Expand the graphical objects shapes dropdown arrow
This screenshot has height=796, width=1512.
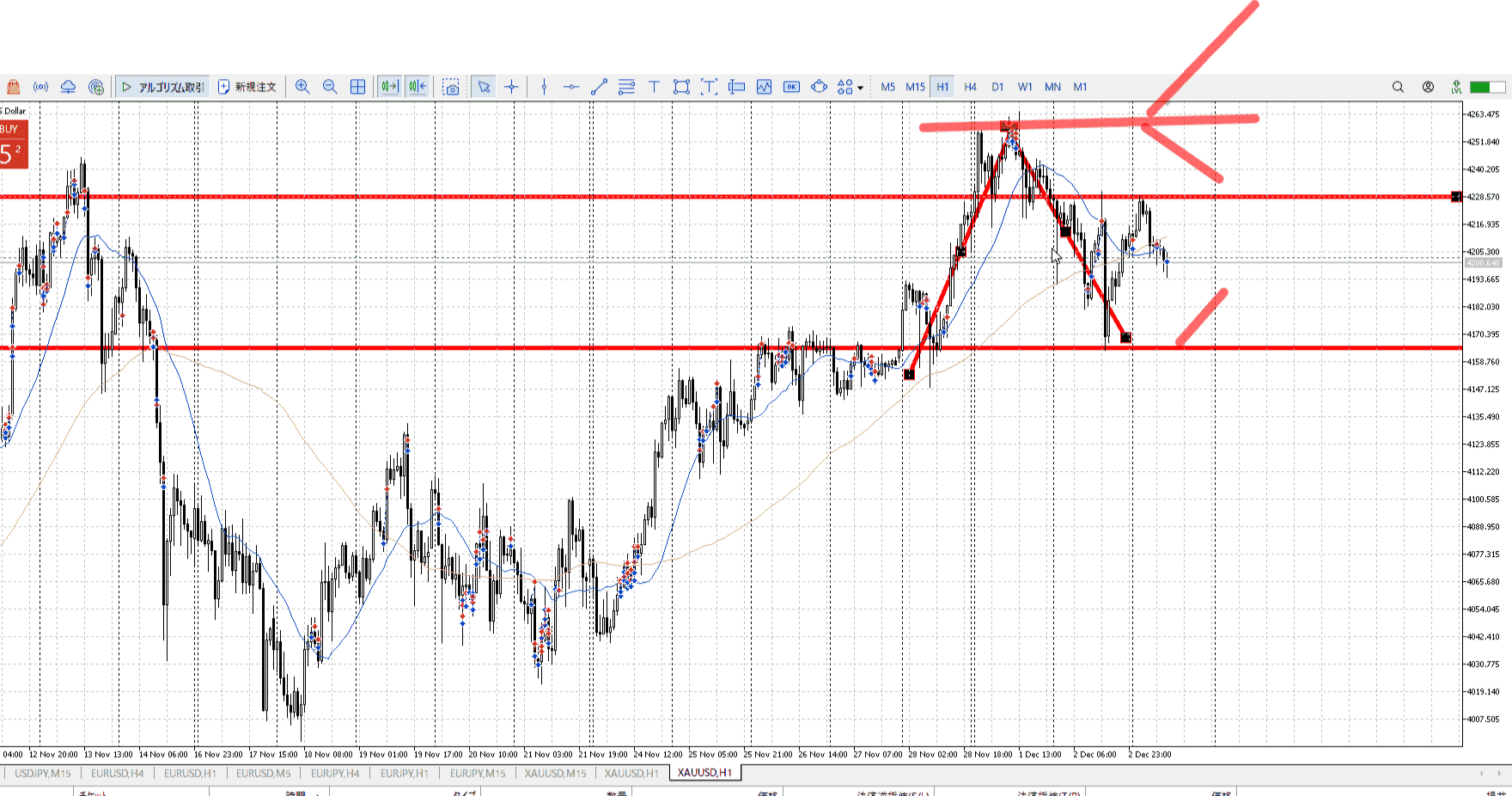tap(860, 88)
